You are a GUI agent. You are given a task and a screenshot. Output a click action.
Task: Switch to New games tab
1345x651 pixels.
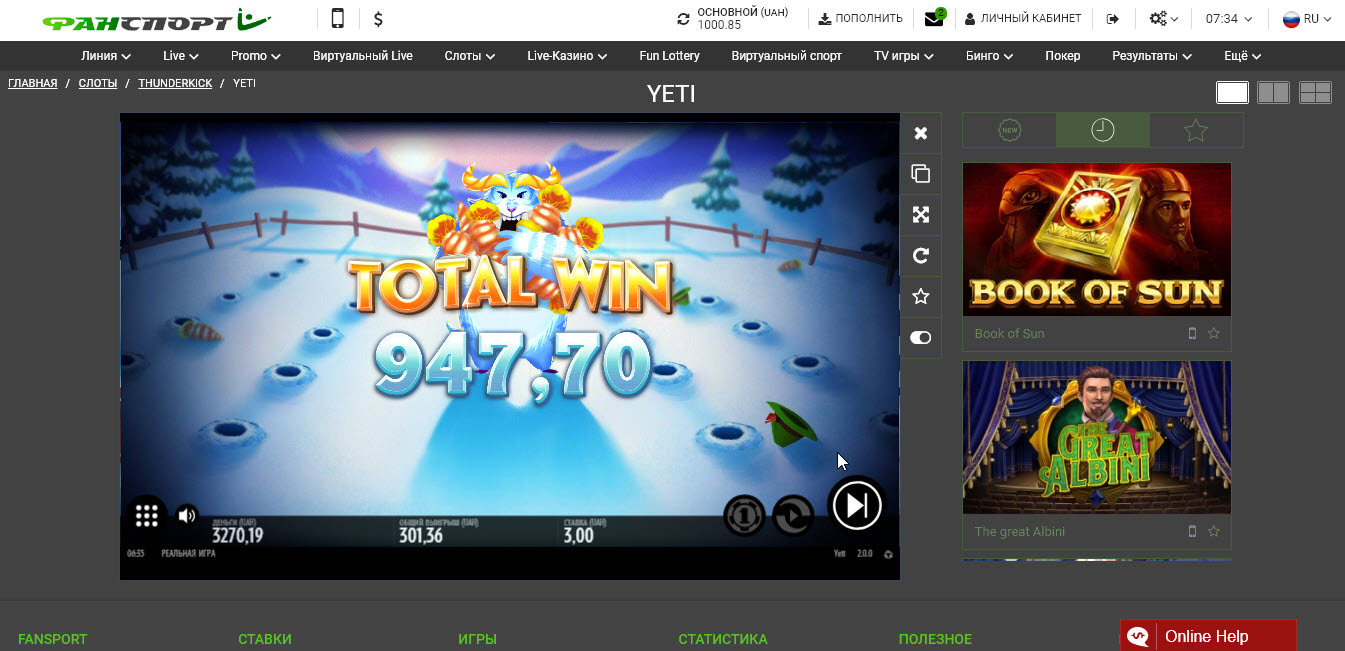pyautogui.click(x=1009, y=130)
